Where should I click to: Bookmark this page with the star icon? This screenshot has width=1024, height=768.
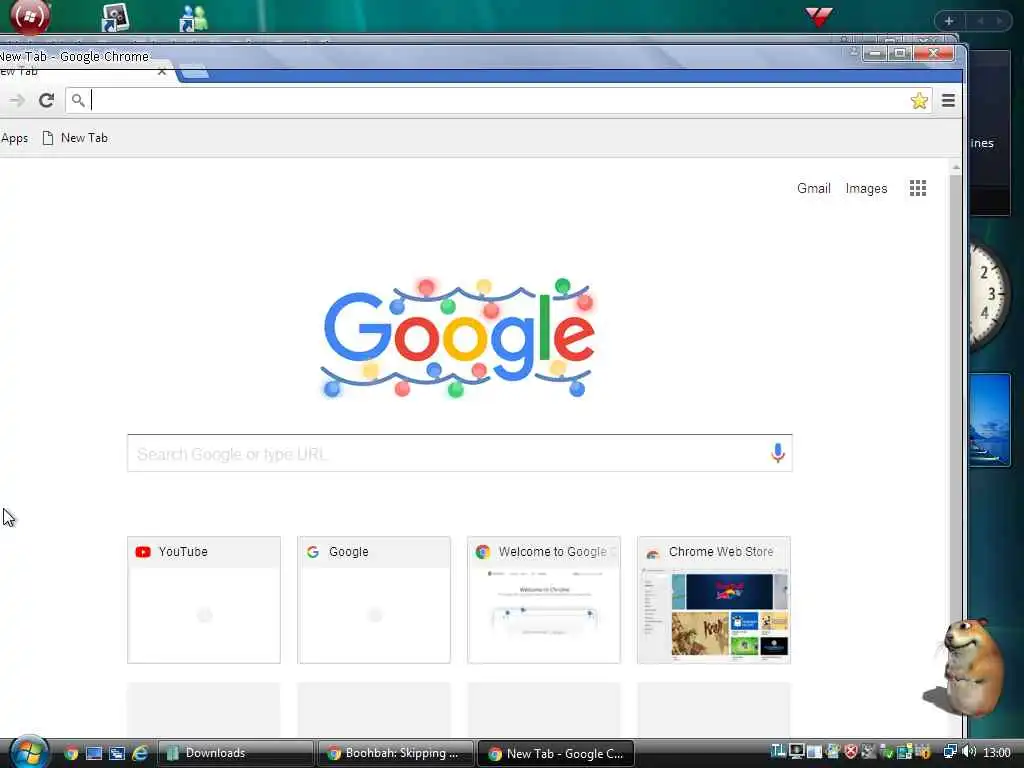pyautogui.click(x=919, y=101)
